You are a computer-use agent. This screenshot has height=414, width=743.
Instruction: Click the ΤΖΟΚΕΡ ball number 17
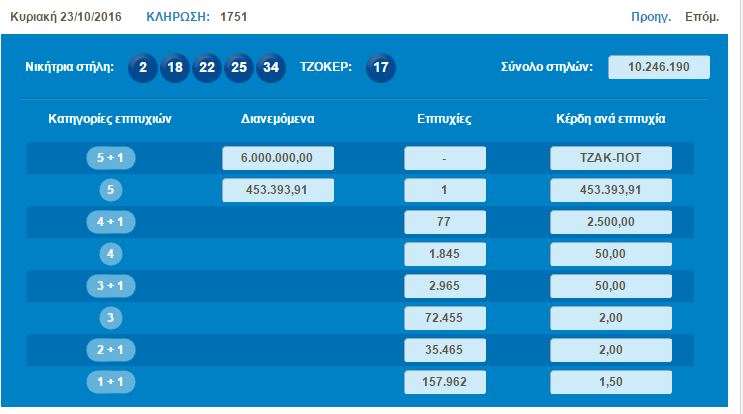point(380,68)
